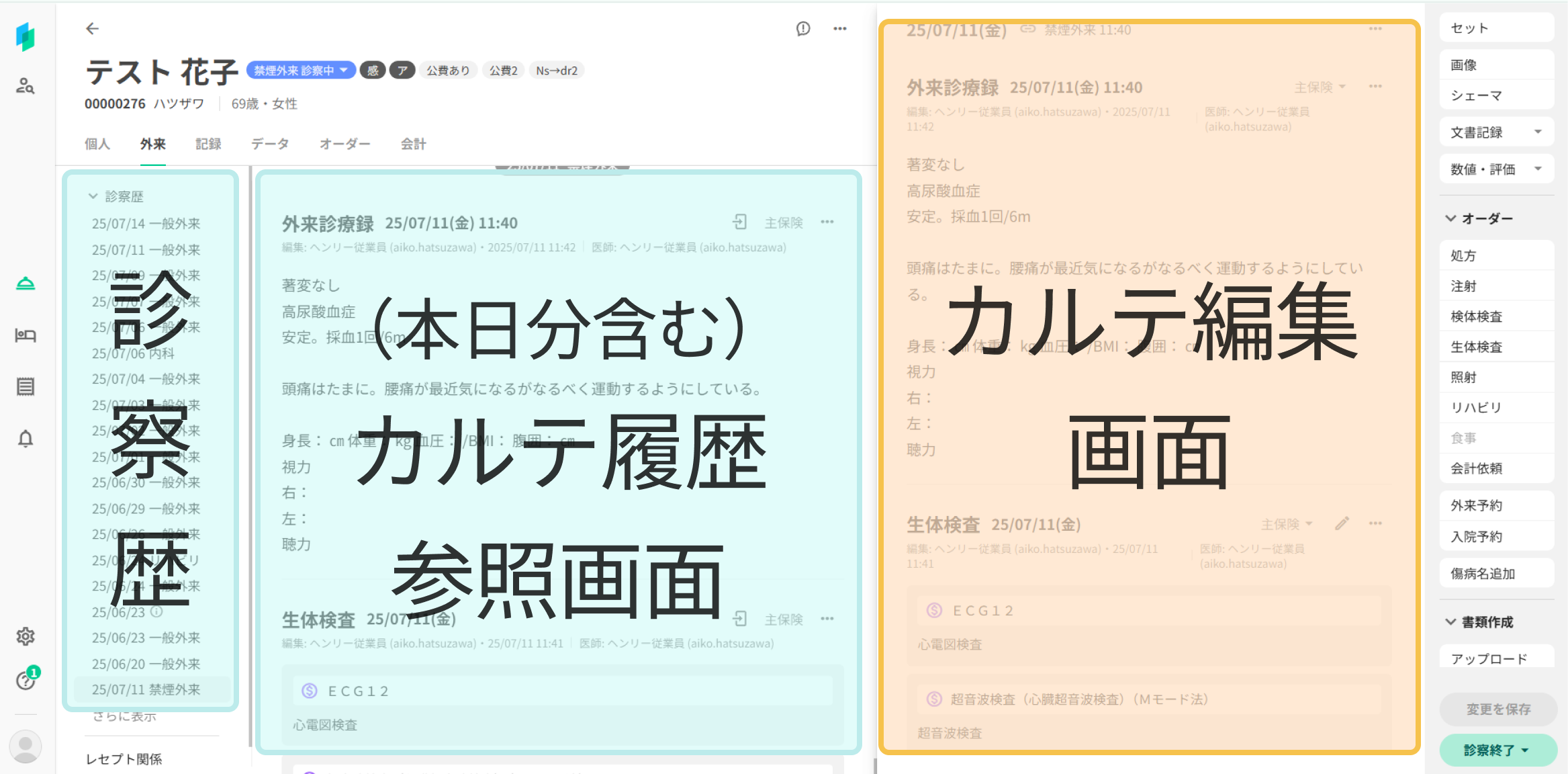The image size is (1568, 774).
Task: Click the comment alert icon in header
Action: (803, 28)
